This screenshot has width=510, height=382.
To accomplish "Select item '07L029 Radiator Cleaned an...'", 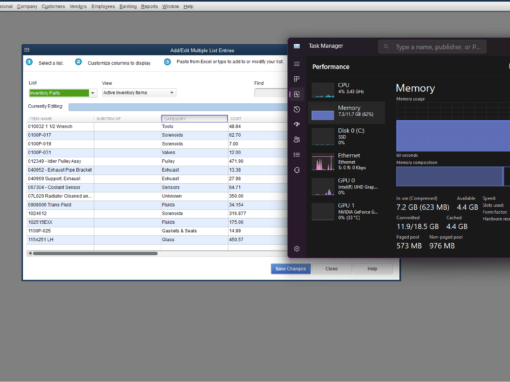I will [x=60, y=196].
